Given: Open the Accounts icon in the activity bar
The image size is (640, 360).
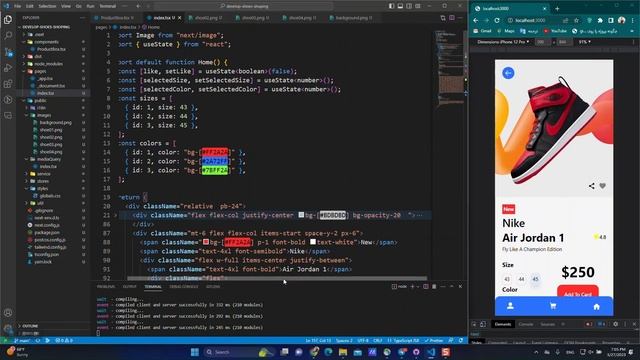Looking at the screenshot, I should pos(8,313).
